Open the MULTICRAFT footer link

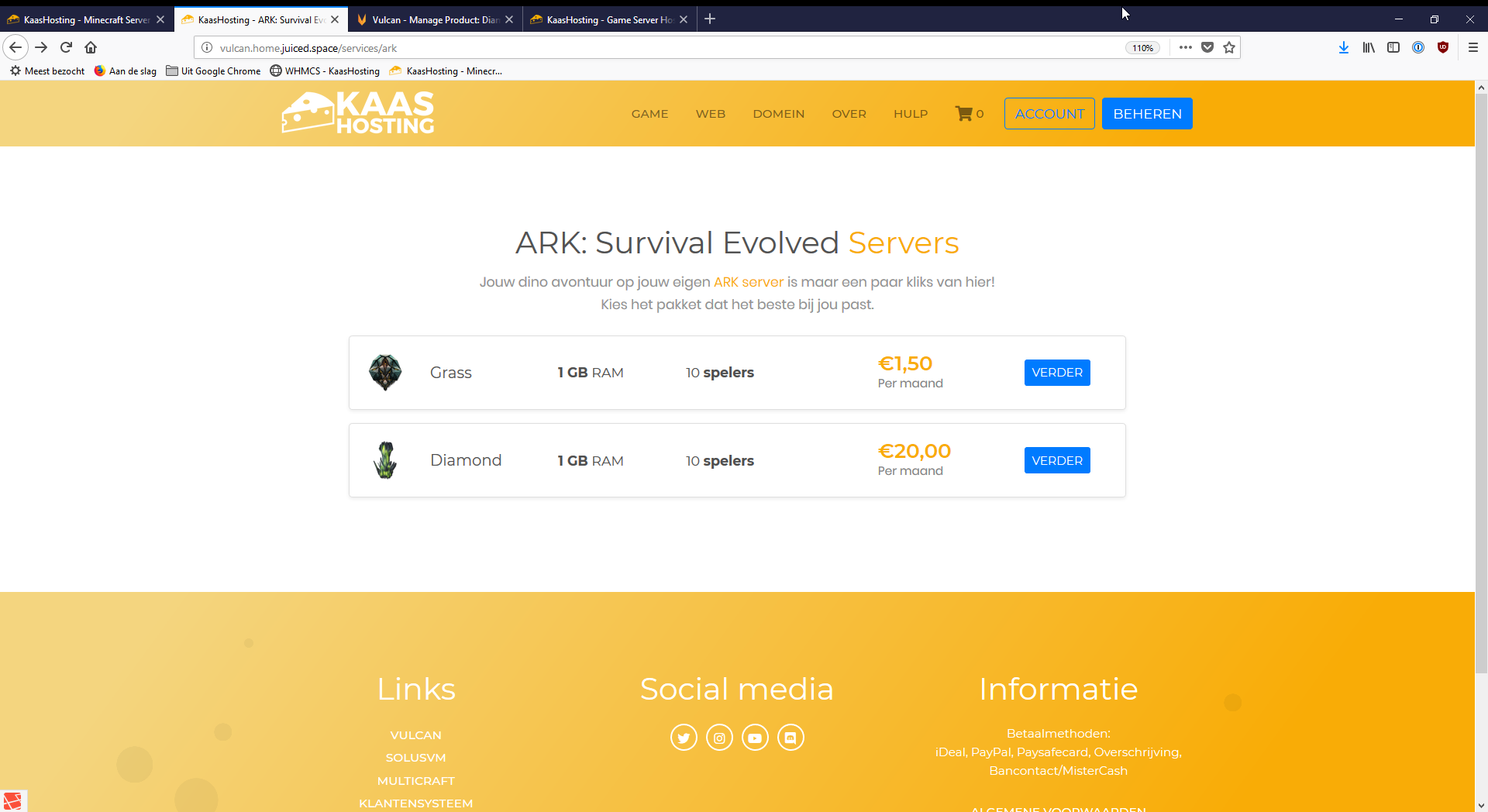416,781
